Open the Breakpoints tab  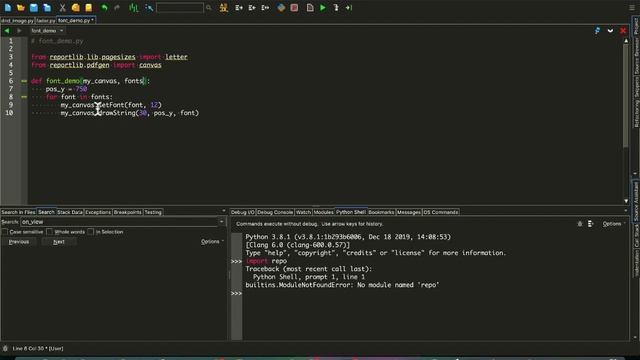127,212
